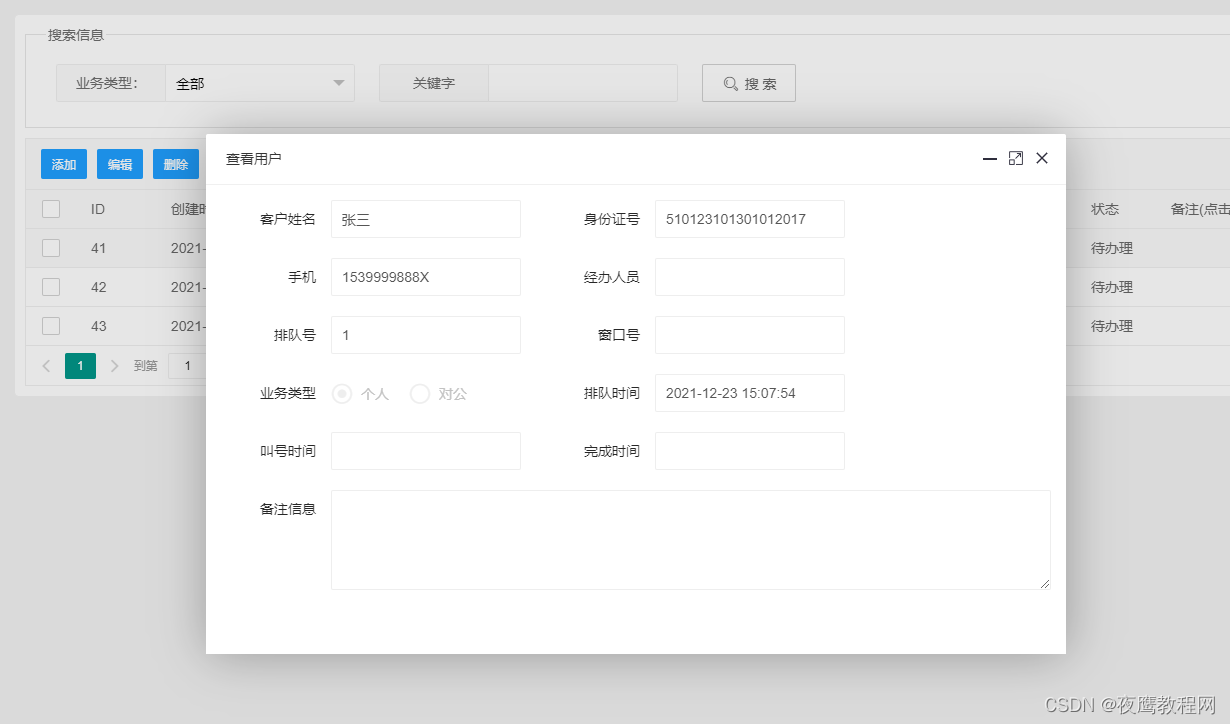Minimize the 查看用户 dialog
1230x724 pixels.
(990, 158)
